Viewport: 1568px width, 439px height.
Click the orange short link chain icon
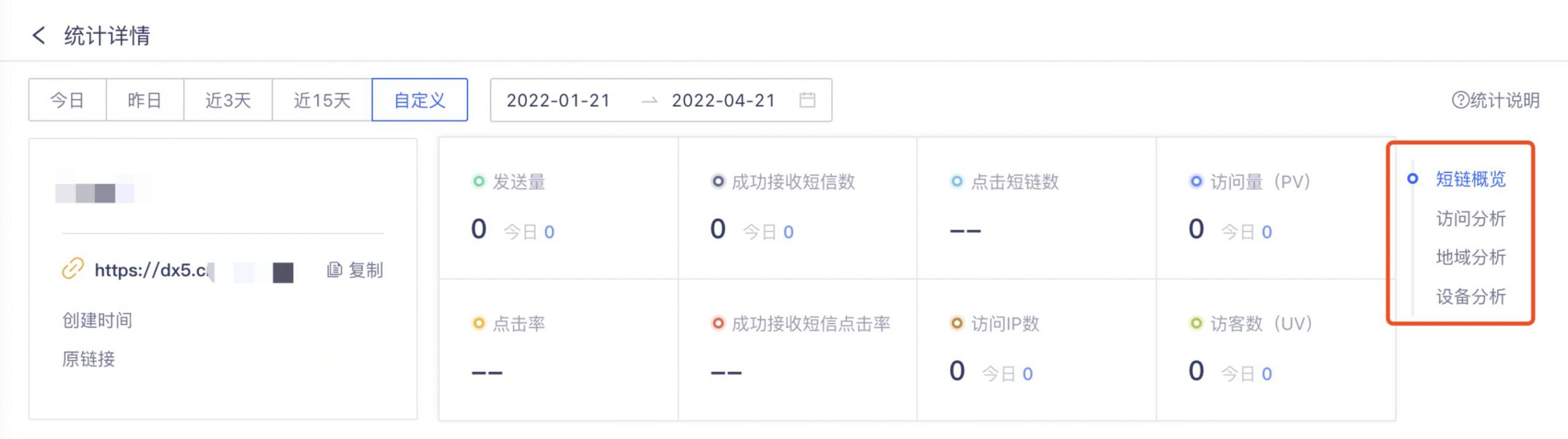[x=73, y=269]
